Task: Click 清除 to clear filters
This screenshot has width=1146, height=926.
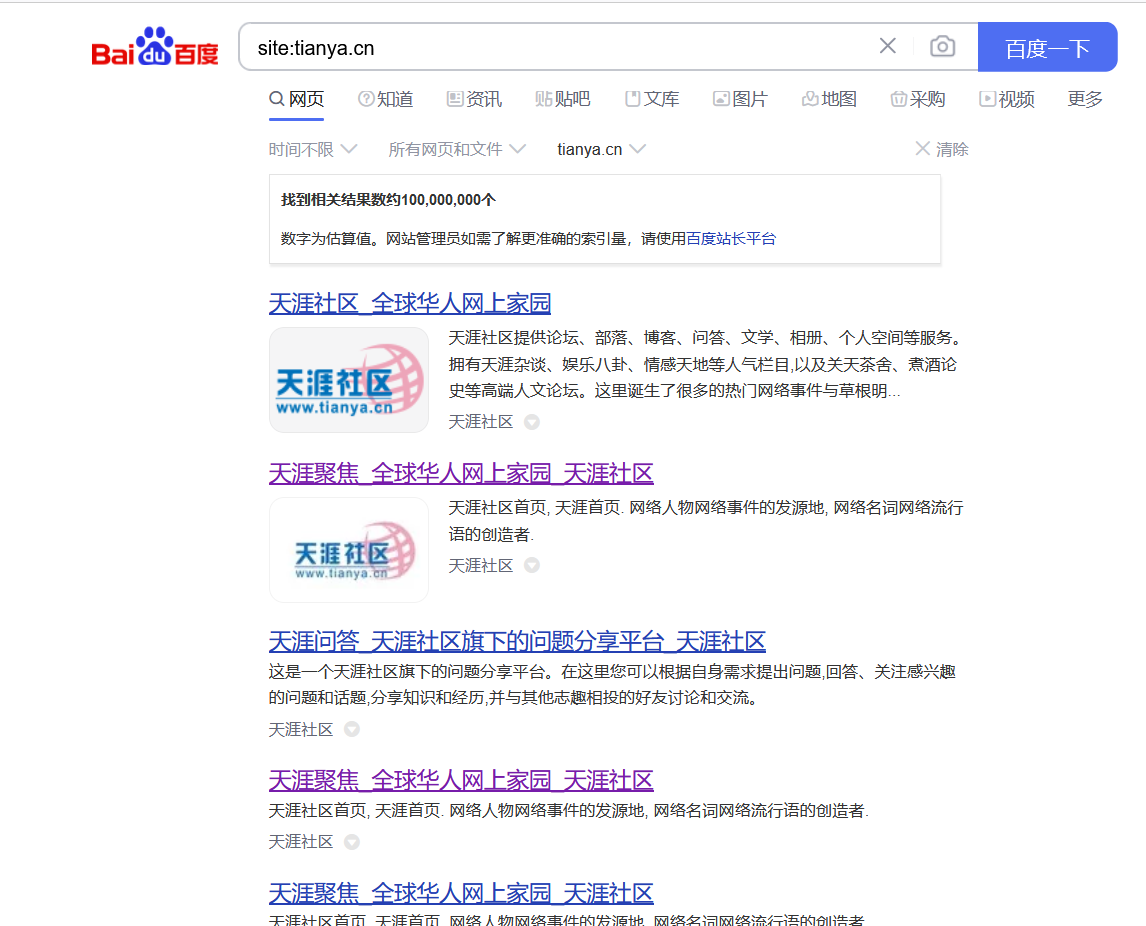Action: pos(942,149)
